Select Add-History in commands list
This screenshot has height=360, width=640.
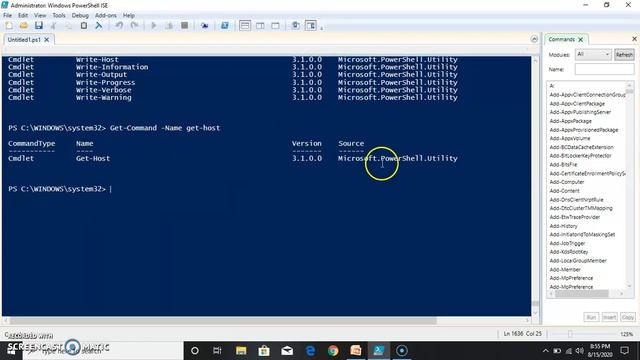(563, 226)
